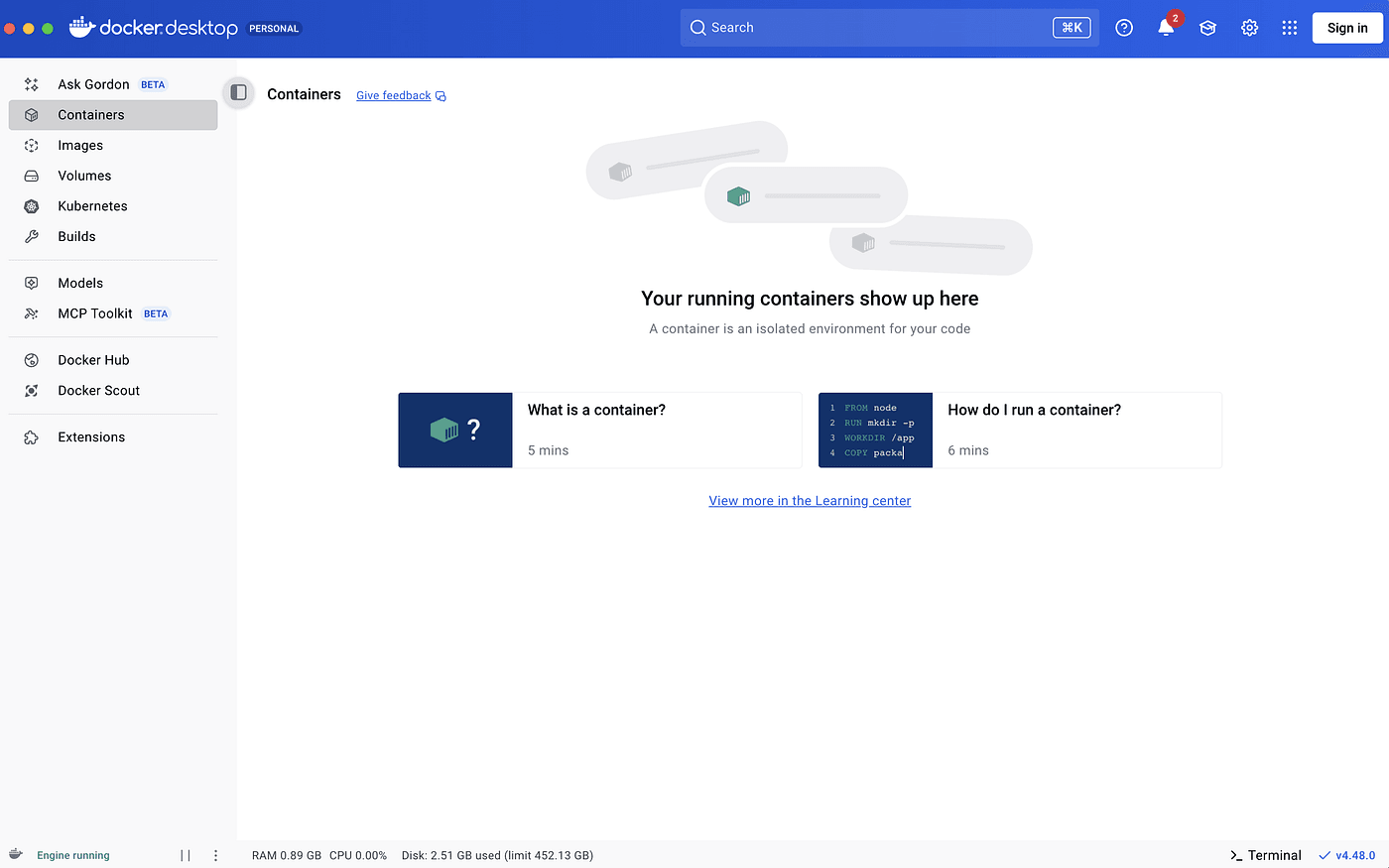
Task: Select Images in the sidebar
Action: [80, 146]
